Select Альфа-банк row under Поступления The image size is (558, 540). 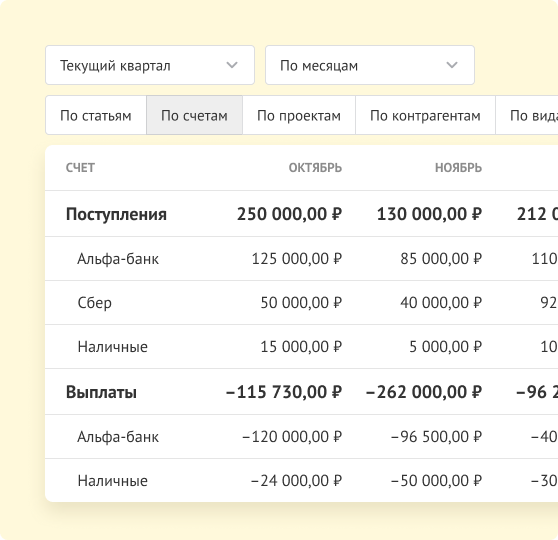[x=118, y=259]
